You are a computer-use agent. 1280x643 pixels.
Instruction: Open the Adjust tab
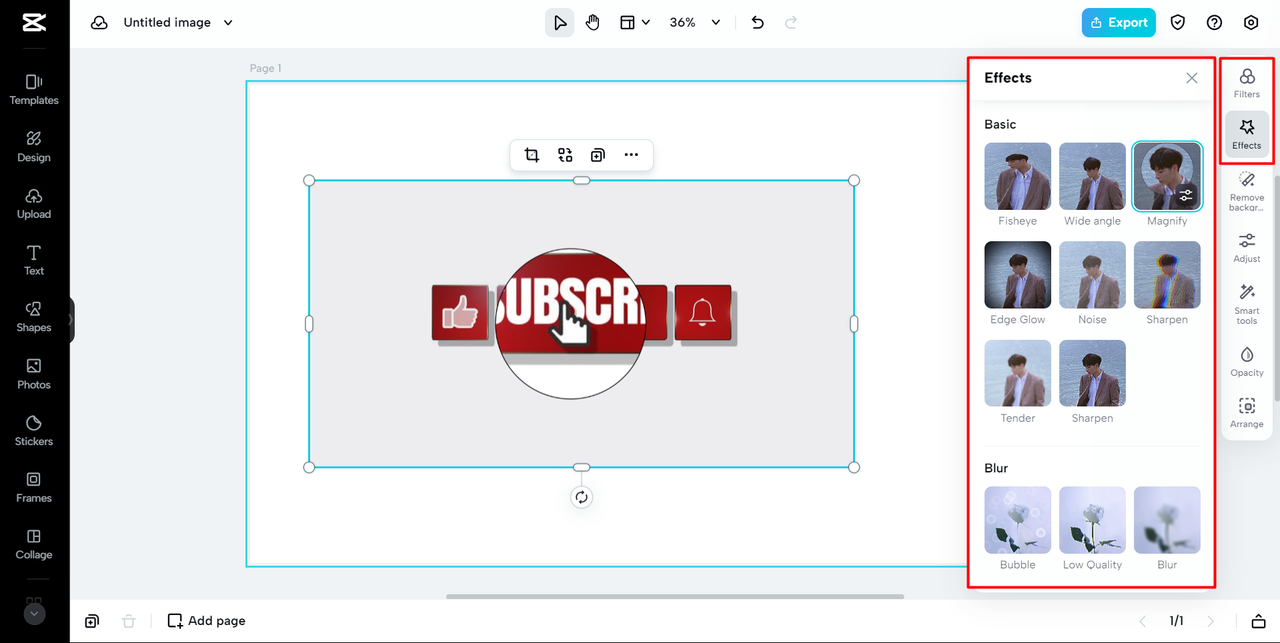(x=1247, y=247)
